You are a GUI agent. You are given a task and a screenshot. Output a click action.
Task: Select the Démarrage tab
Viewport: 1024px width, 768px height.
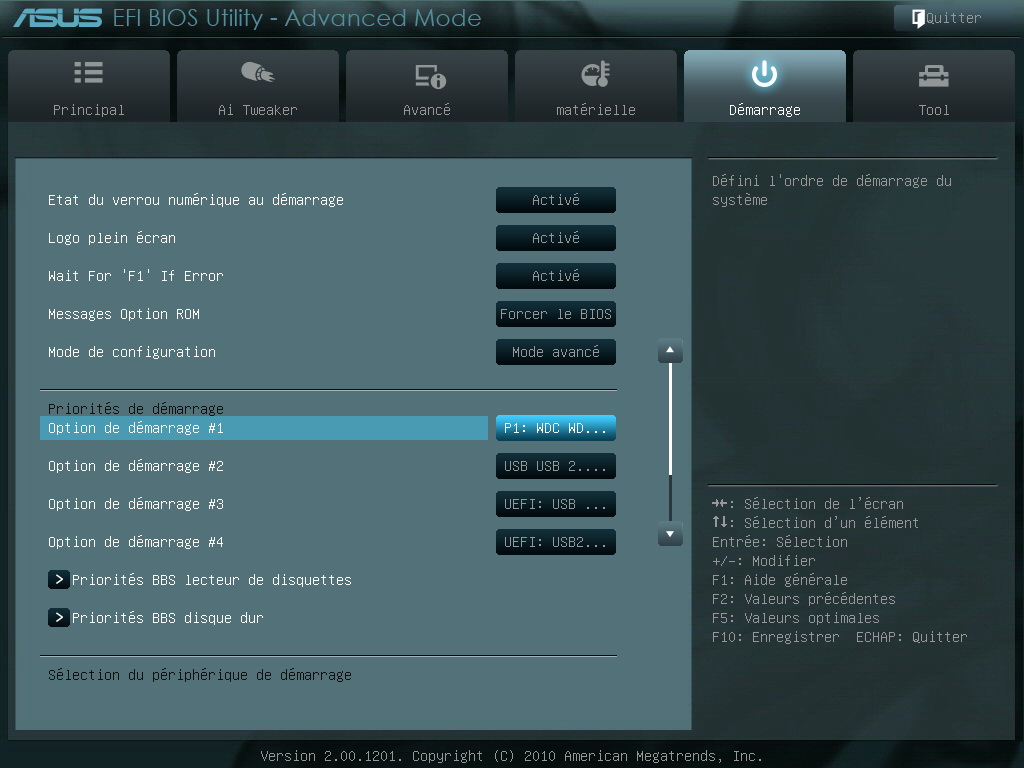(x=765, y=86)
